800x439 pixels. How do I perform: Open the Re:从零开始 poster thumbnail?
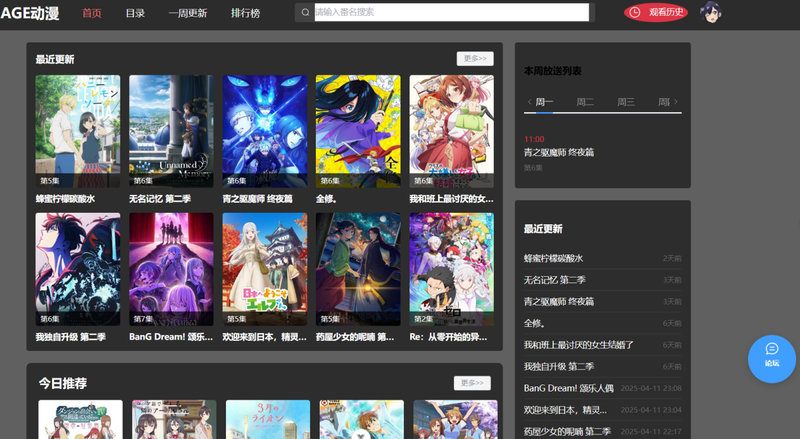pos(452,269)
